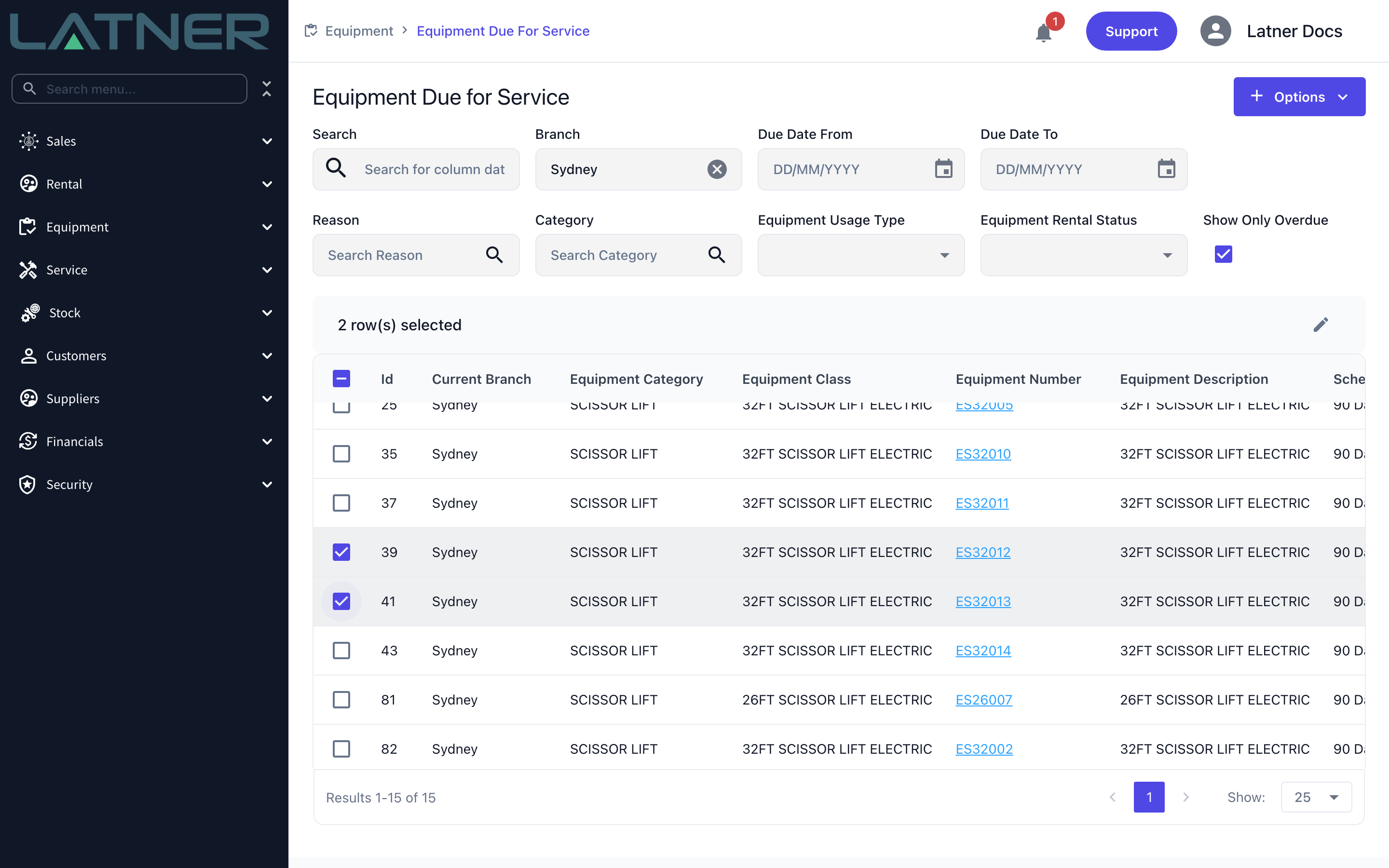Click the Due Date From input field
1389x868 pixels.
861,169
